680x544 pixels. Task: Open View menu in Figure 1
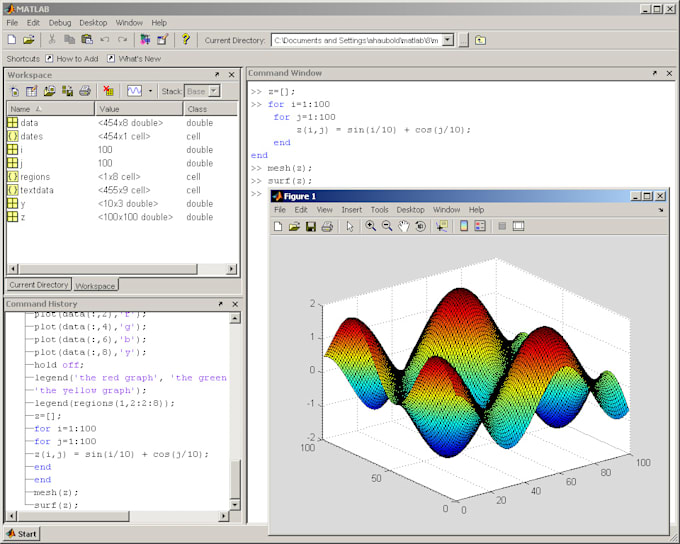pyautogui.click(x=324, y=210)
